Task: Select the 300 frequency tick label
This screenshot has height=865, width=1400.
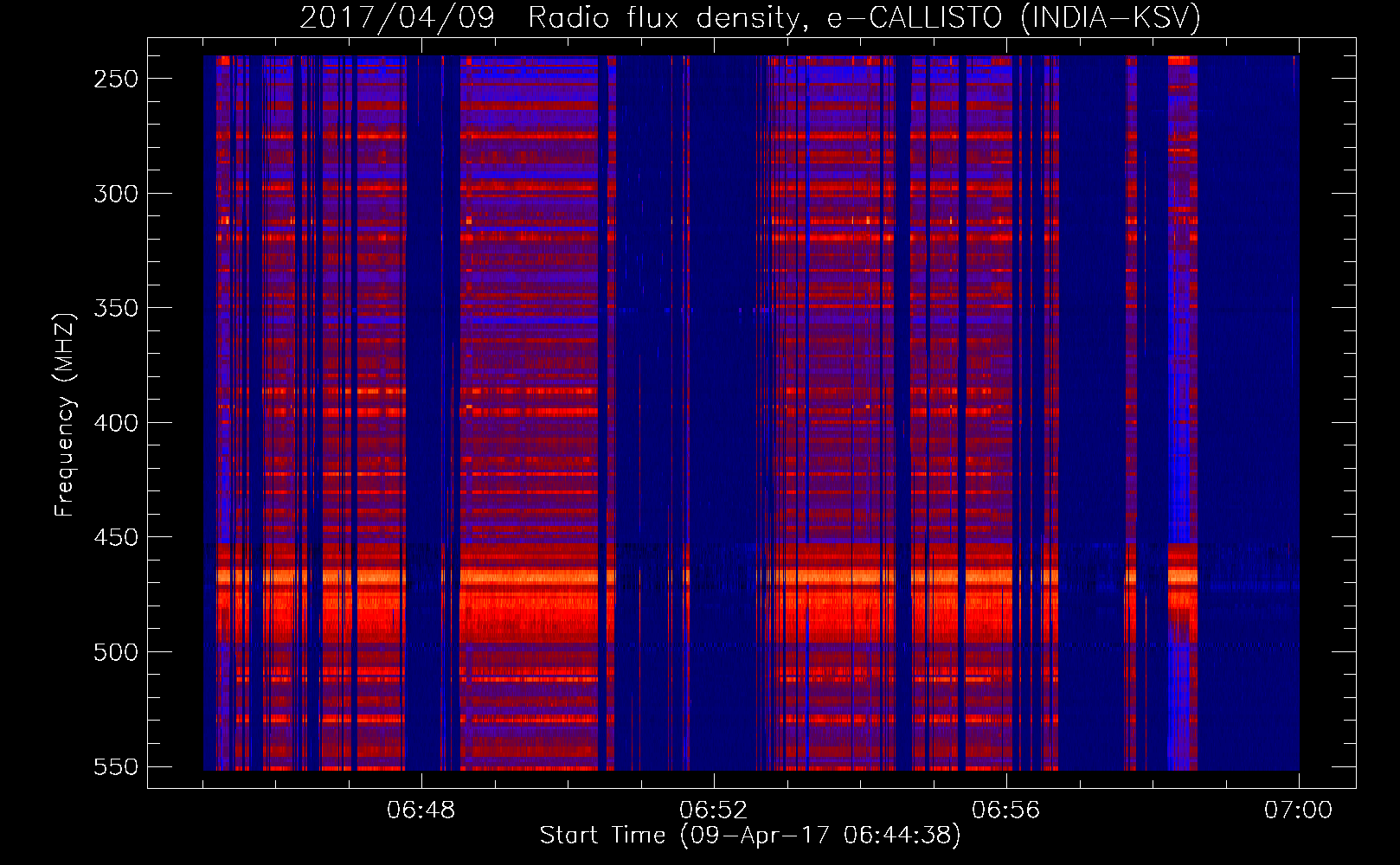Action: [x=116, y=194]
